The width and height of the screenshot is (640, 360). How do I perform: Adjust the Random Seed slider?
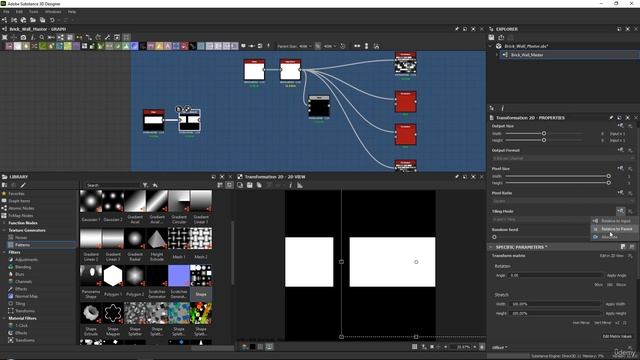(494, 237)
